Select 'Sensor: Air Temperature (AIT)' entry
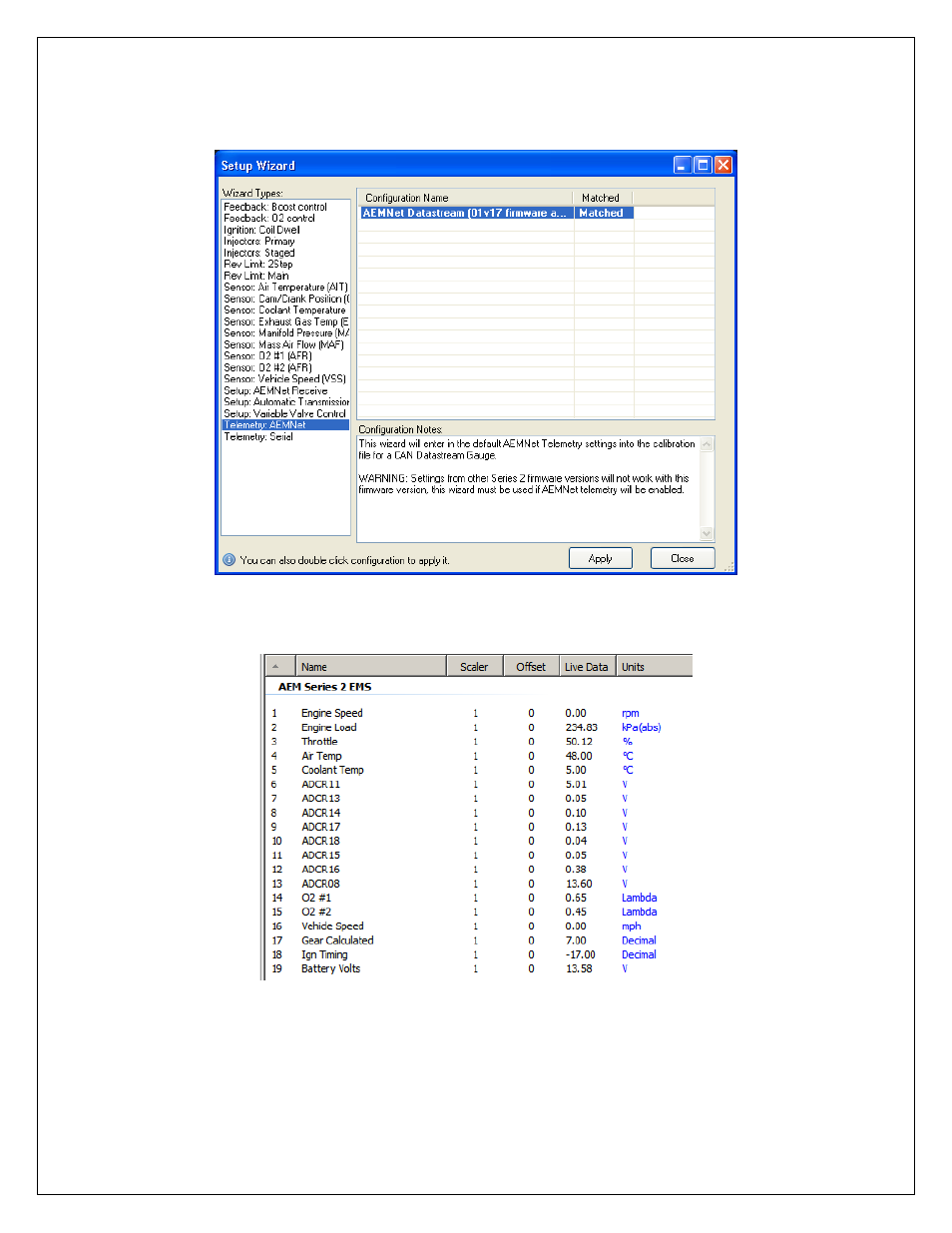The width and height of the screenshot is (952, 1233). pyautogui.click(x=285, y=287)
